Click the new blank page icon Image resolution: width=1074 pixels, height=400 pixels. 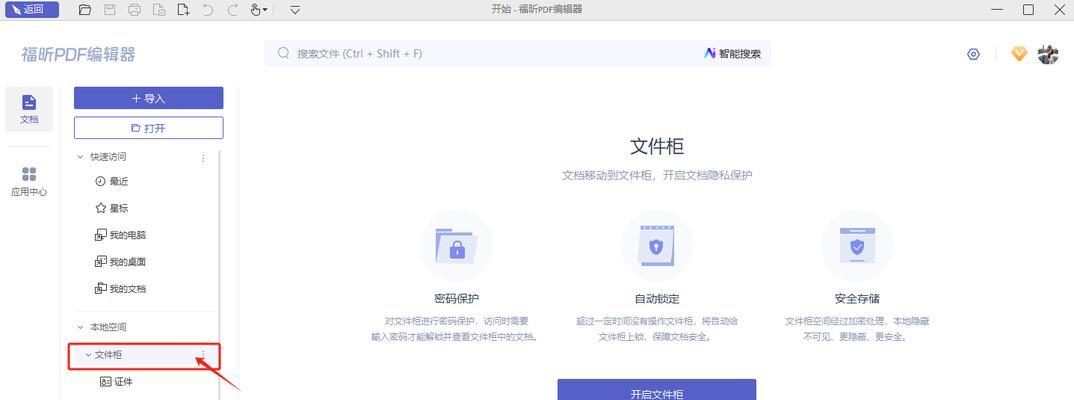[183, 10]
